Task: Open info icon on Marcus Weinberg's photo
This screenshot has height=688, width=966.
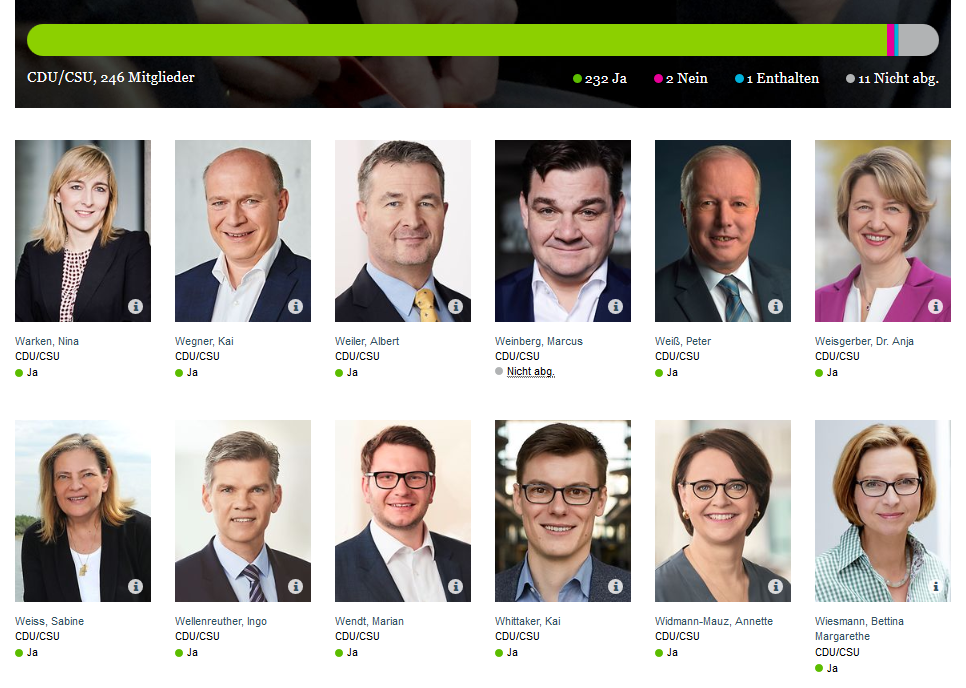Action: [615, 306]
